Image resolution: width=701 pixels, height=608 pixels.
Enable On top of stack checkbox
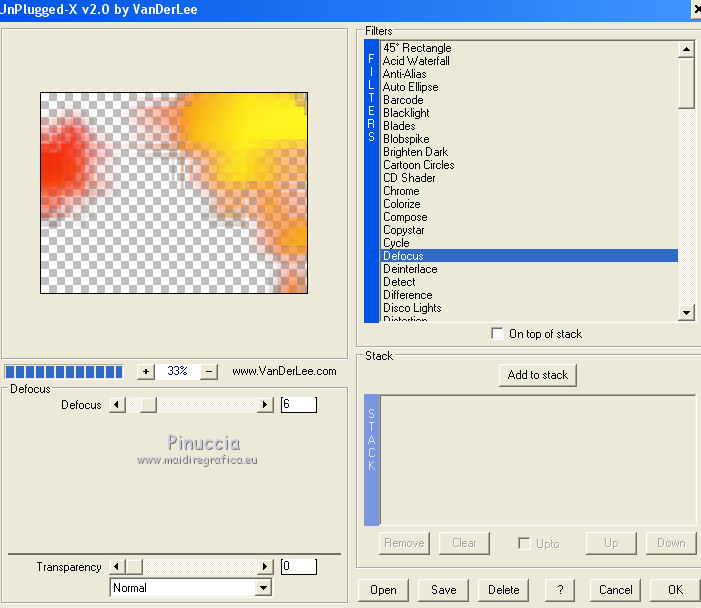497,334
